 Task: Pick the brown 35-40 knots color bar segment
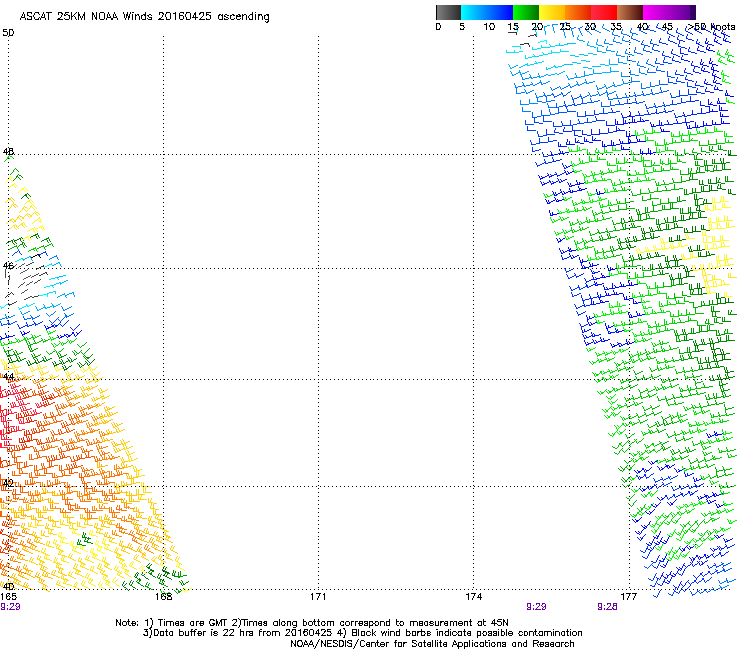(x=630, y=12)
